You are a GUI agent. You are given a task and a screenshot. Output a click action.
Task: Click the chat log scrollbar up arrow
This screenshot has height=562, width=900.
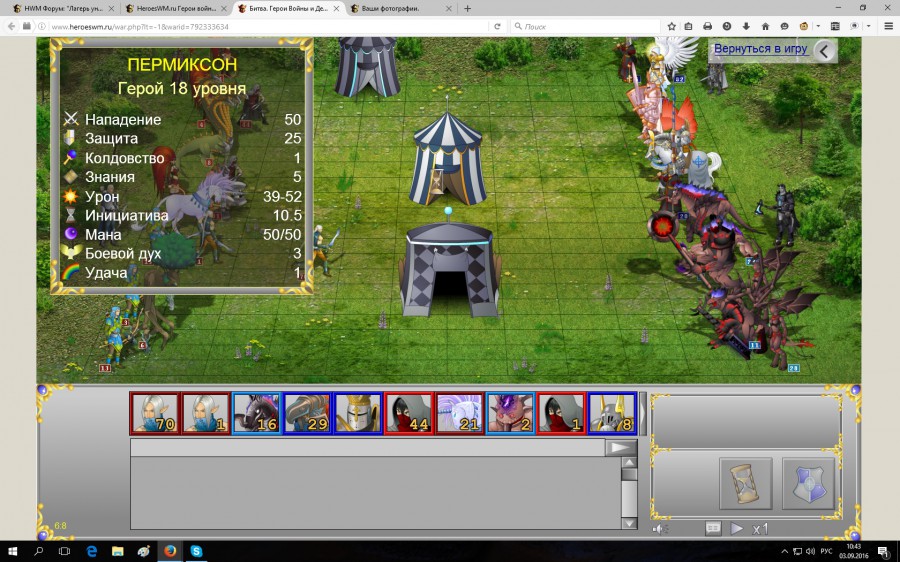pos(630,463)
